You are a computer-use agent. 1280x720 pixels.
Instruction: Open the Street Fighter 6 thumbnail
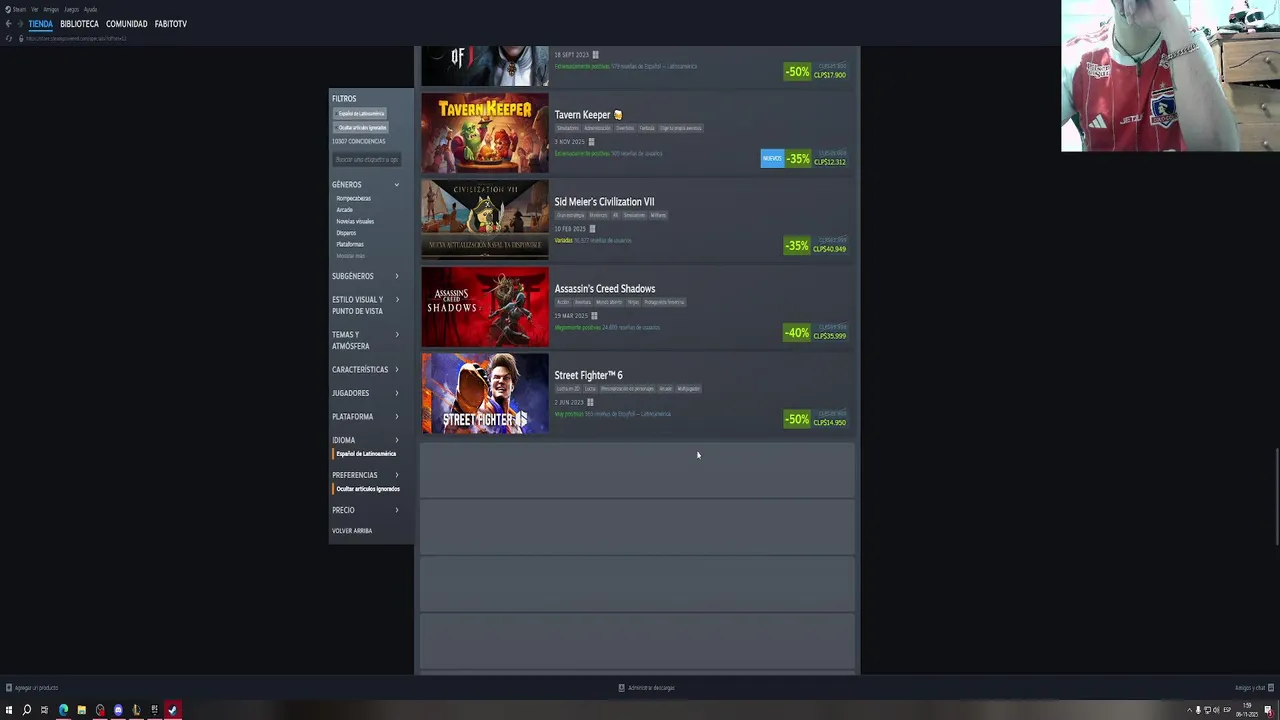(x=485, y=394)
